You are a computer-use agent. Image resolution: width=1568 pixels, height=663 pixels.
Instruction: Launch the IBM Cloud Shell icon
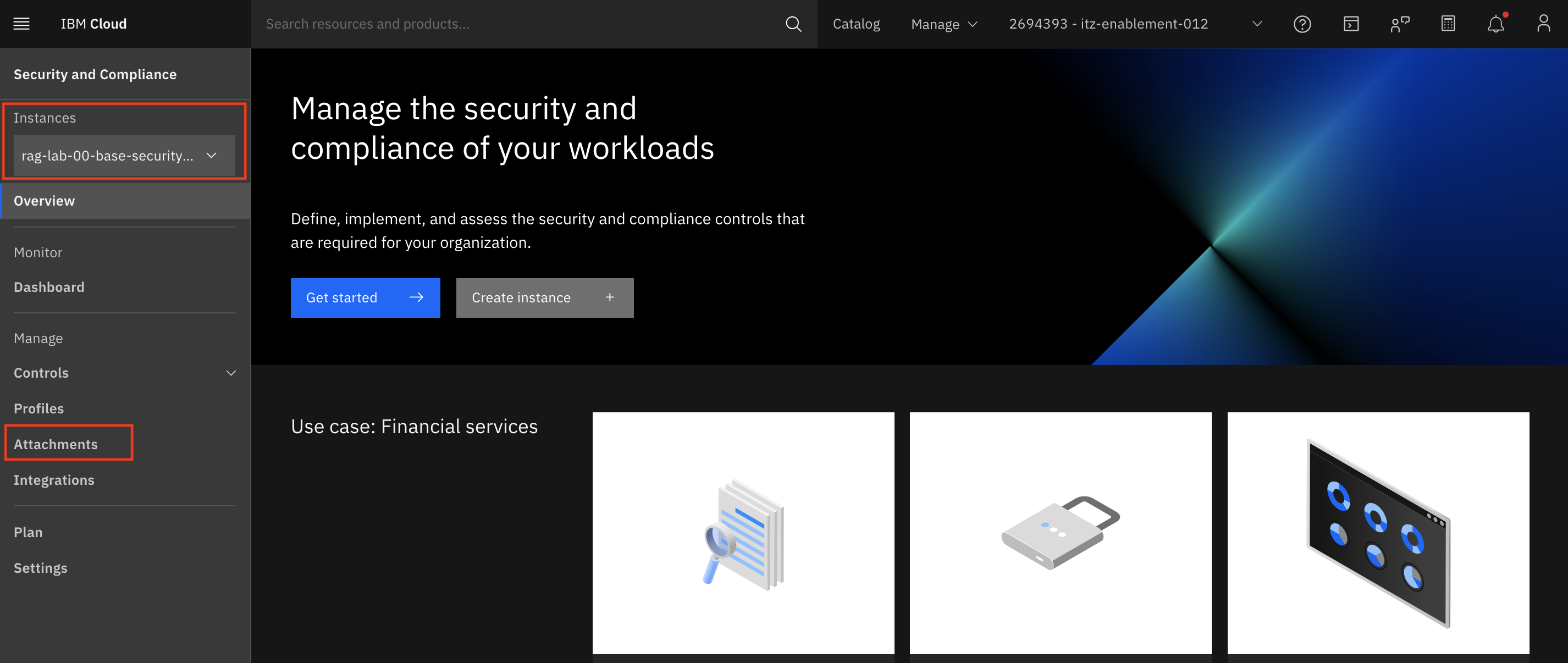click(1351, 24)
